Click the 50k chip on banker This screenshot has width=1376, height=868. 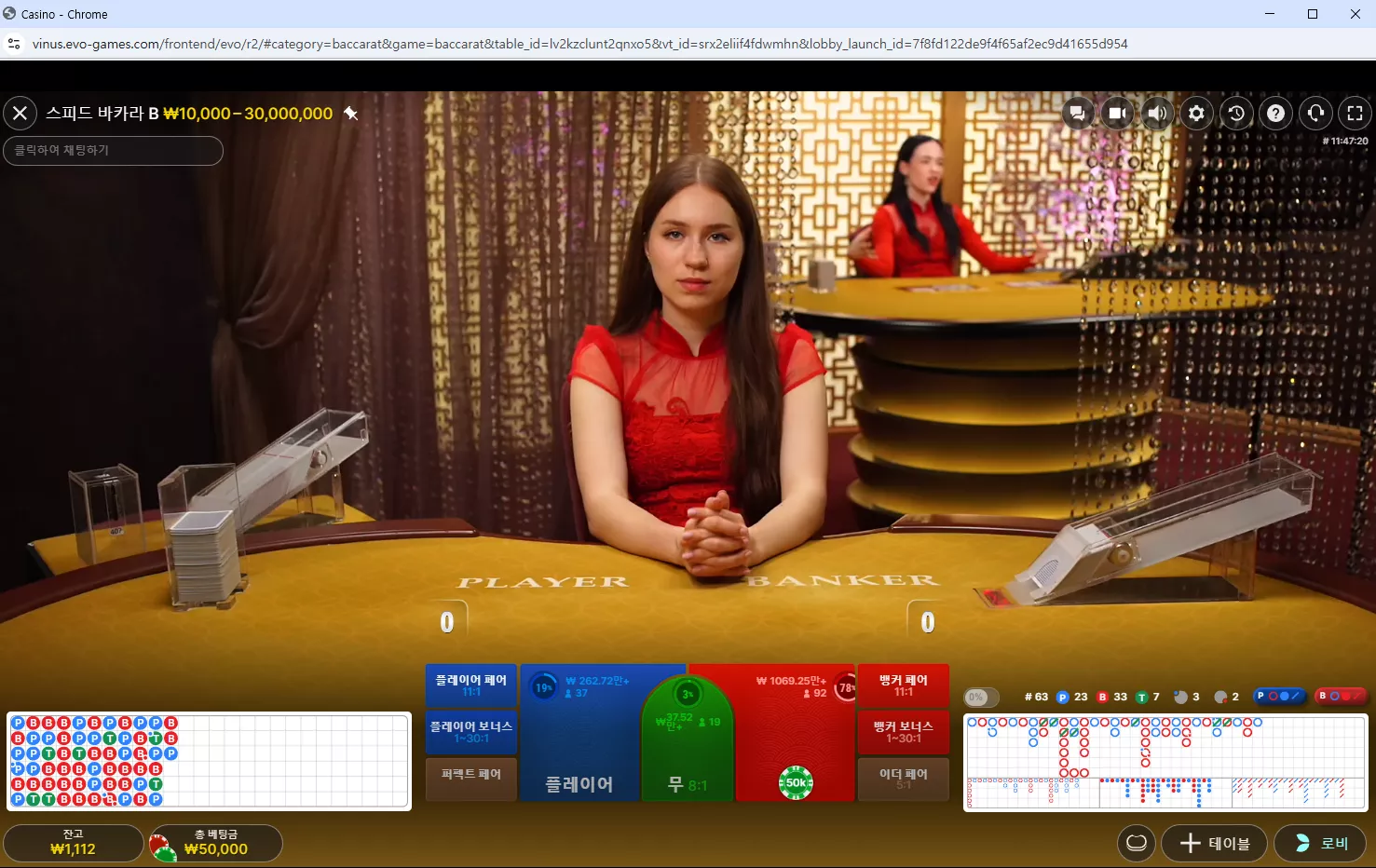pyautogui.click(x=796, y=783)
